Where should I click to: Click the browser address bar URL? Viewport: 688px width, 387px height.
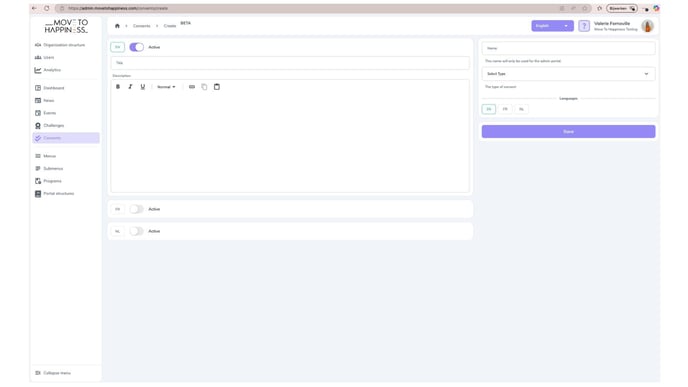tap(118, 8)
